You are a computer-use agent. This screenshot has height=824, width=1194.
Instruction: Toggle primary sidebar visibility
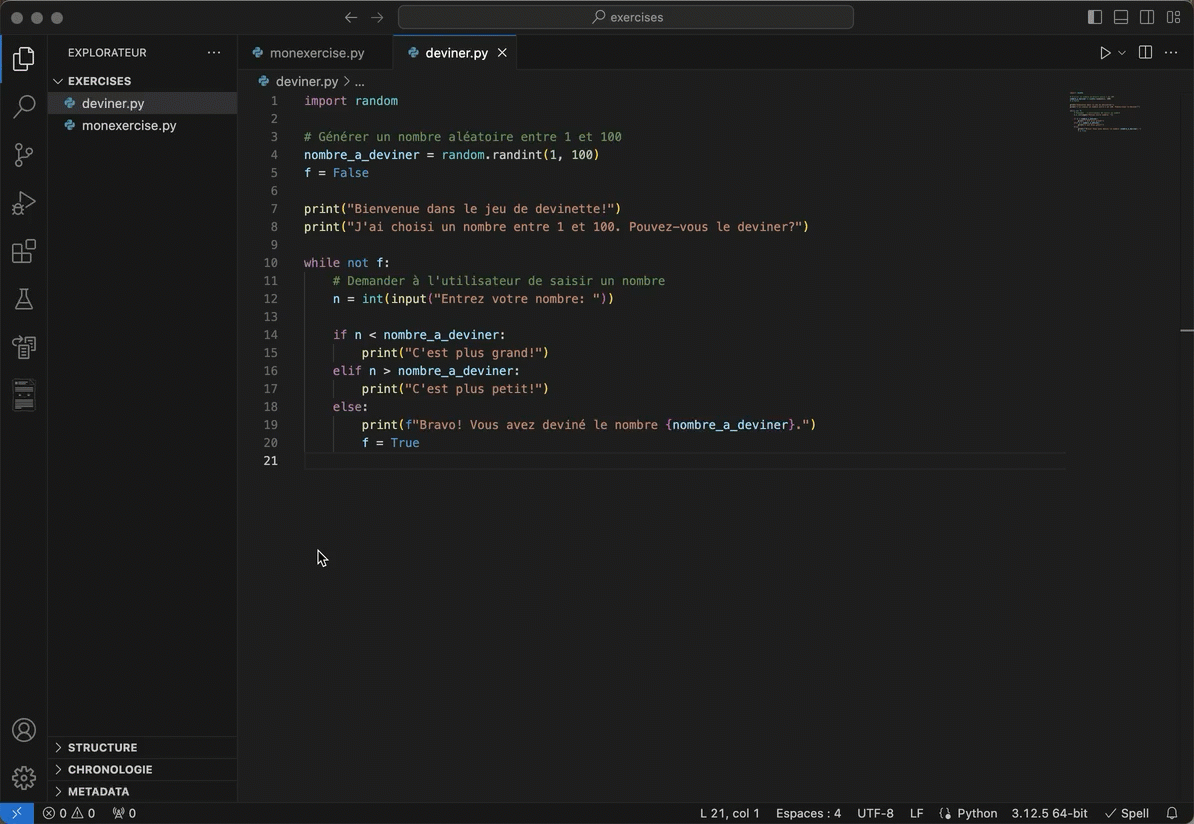1095,18
